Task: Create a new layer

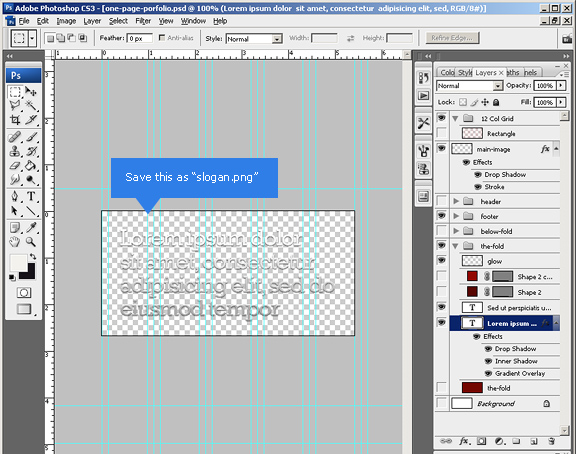Action: 534,441
